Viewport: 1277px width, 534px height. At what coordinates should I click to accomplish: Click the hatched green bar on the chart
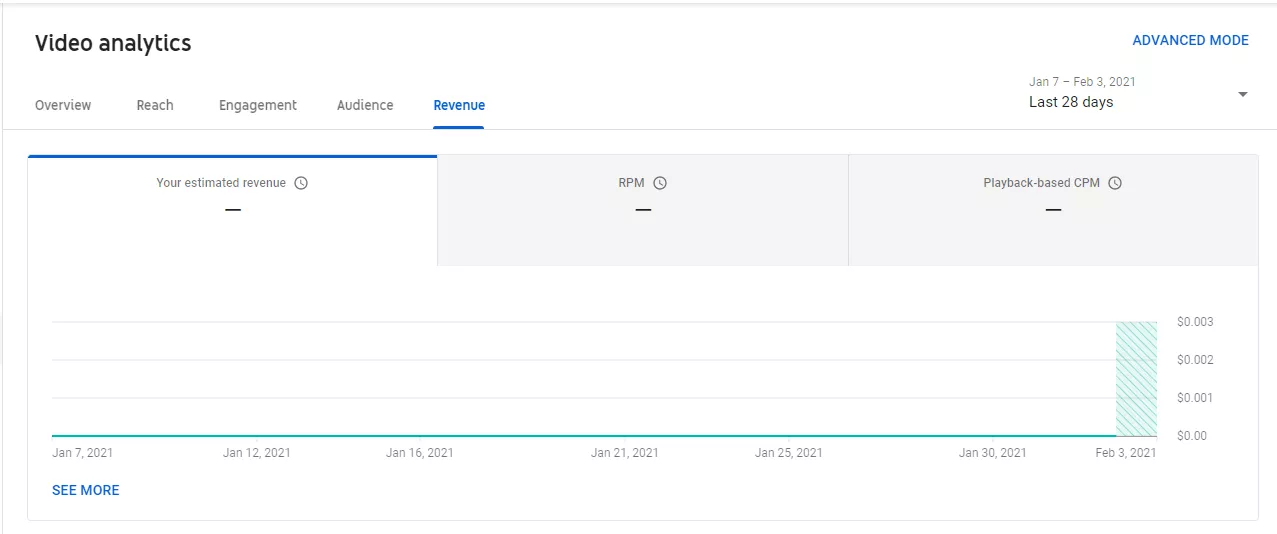[x=1136, y=379]
